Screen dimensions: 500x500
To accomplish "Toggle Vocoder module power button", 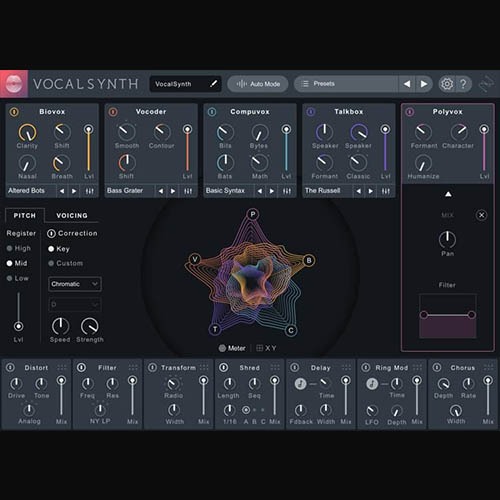I will tap(113, 112).
